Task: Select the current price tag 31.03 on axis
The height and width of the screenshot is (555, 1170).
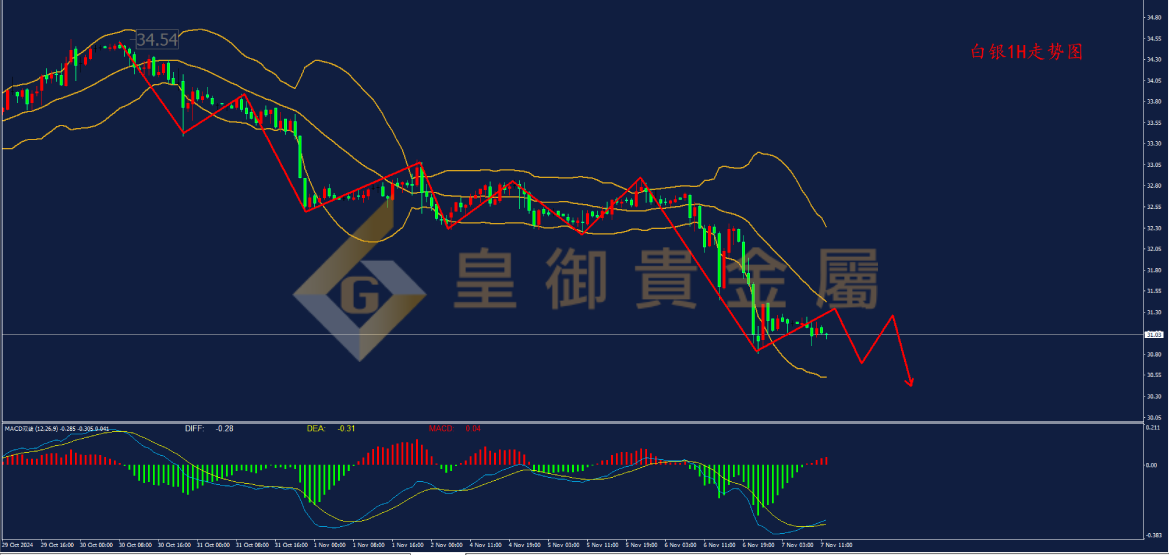Action: (1154, 335)
